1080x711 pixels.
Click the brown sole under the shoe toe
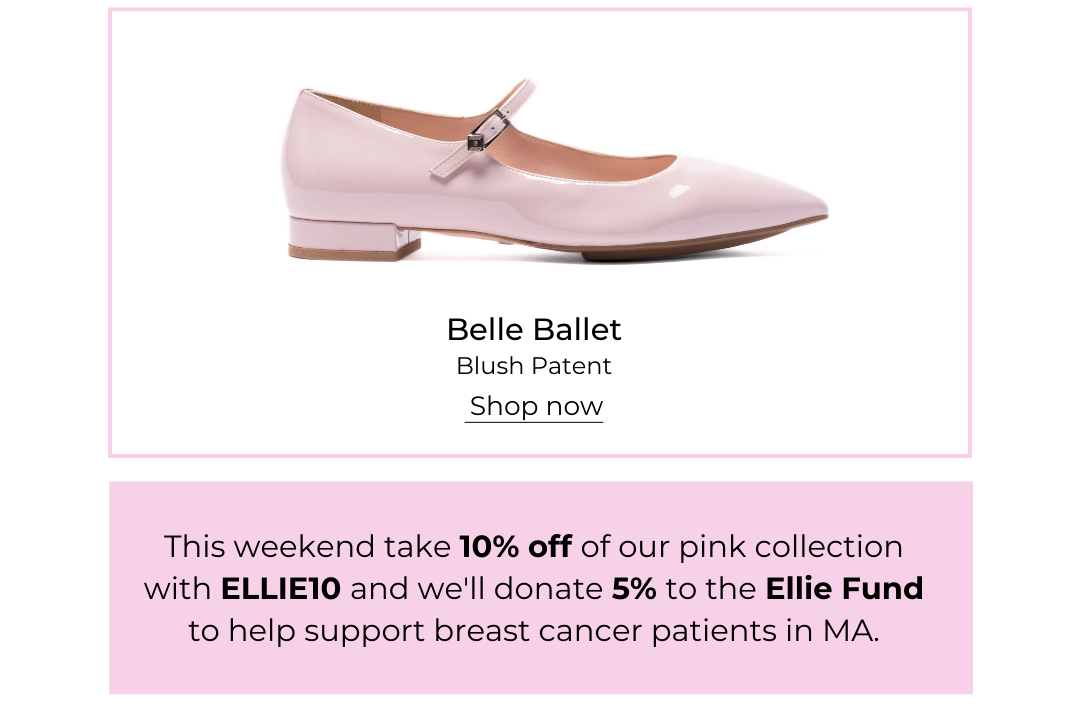pyautogui.click(x=689, y=246)
